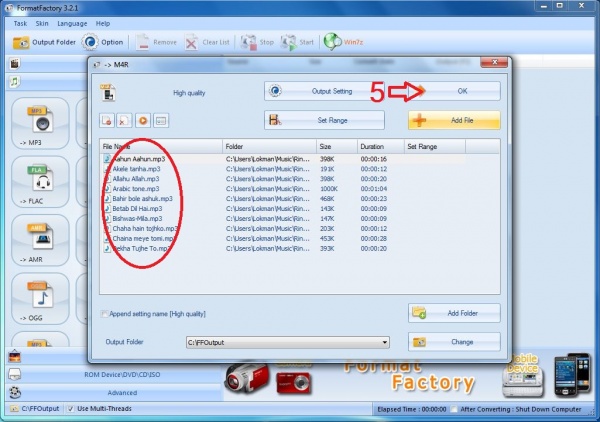600x422 pixels.
Task: Click the status bar output folder icon
Action: click(x=14, y=409)
